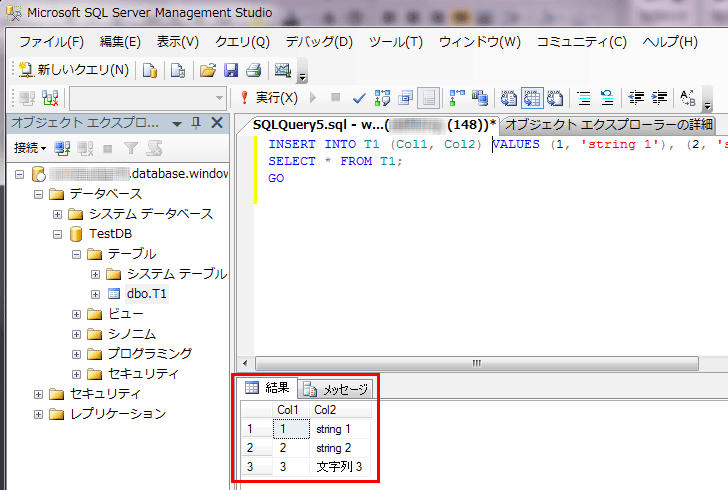This screenshot has width=728, height=490.
Task: Click the 新しいクエリ(N) new query button
Action: coord(74,70)
